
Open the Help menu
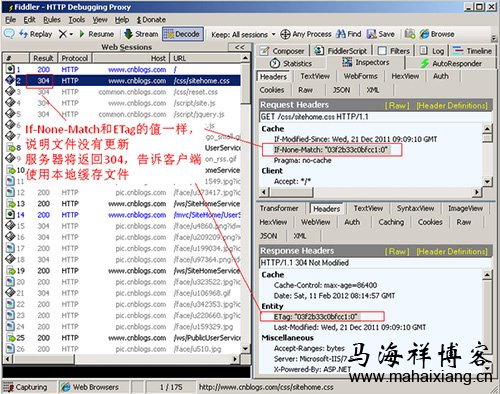click(x=122, y=20)
